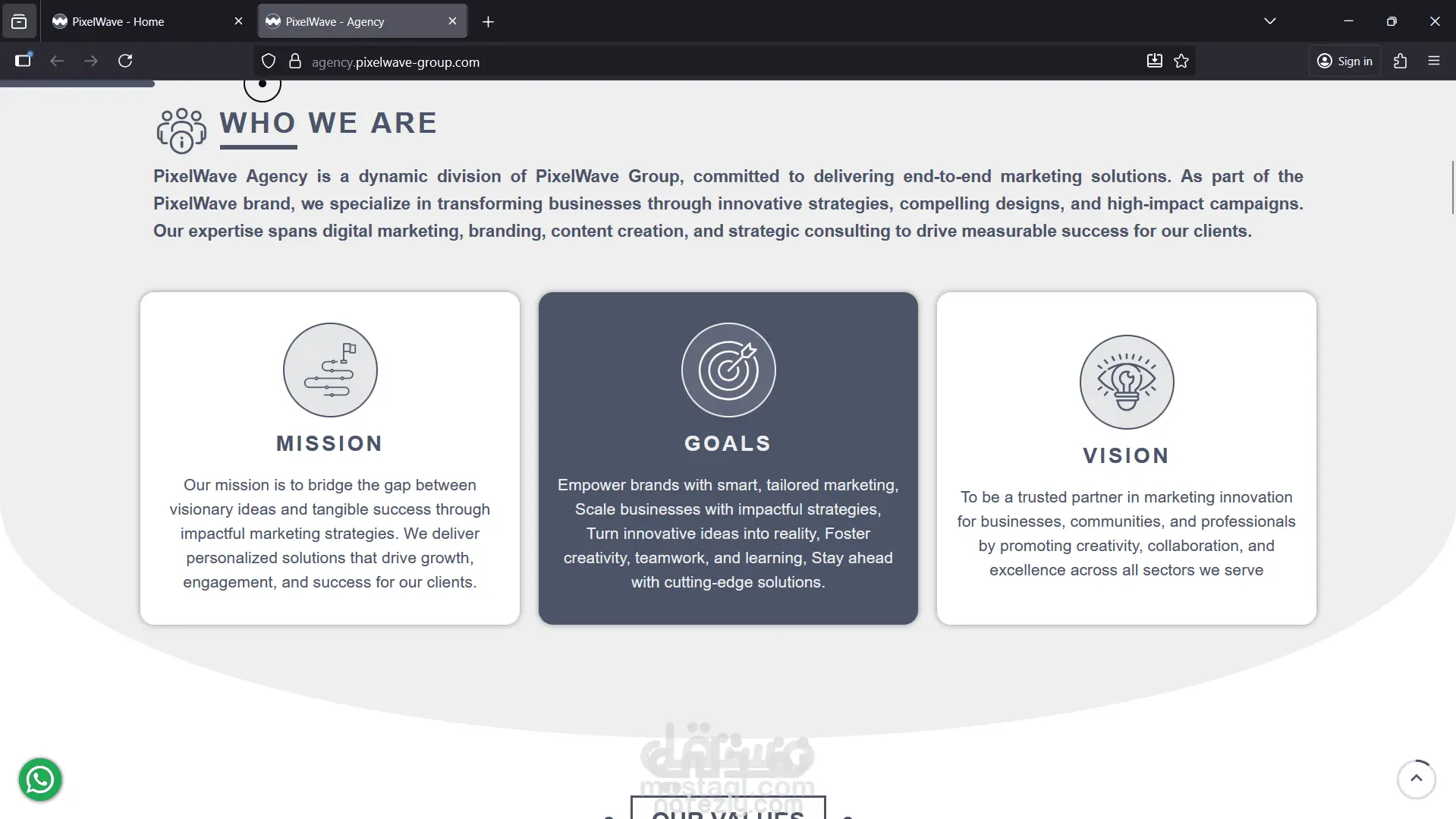The image size is (1456, 819).
Task: Click the Vision lightbulb eye icon
Action: pyautogui.click(x=1127, y=382)
